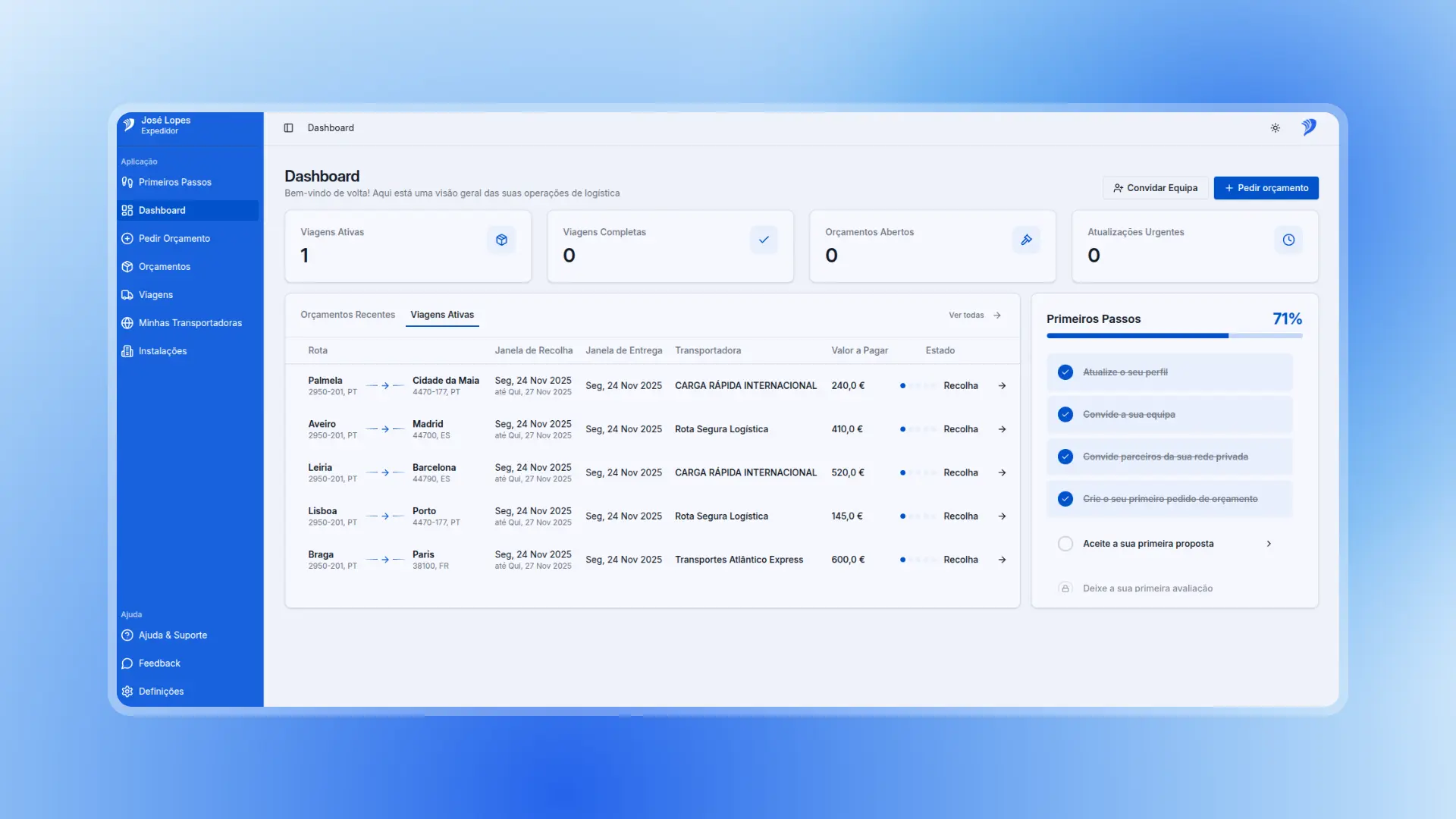This screenshot has width=1456, height=819.
Task: Click the Primeiros Passos progress bar
Action: pos(1174,336)
